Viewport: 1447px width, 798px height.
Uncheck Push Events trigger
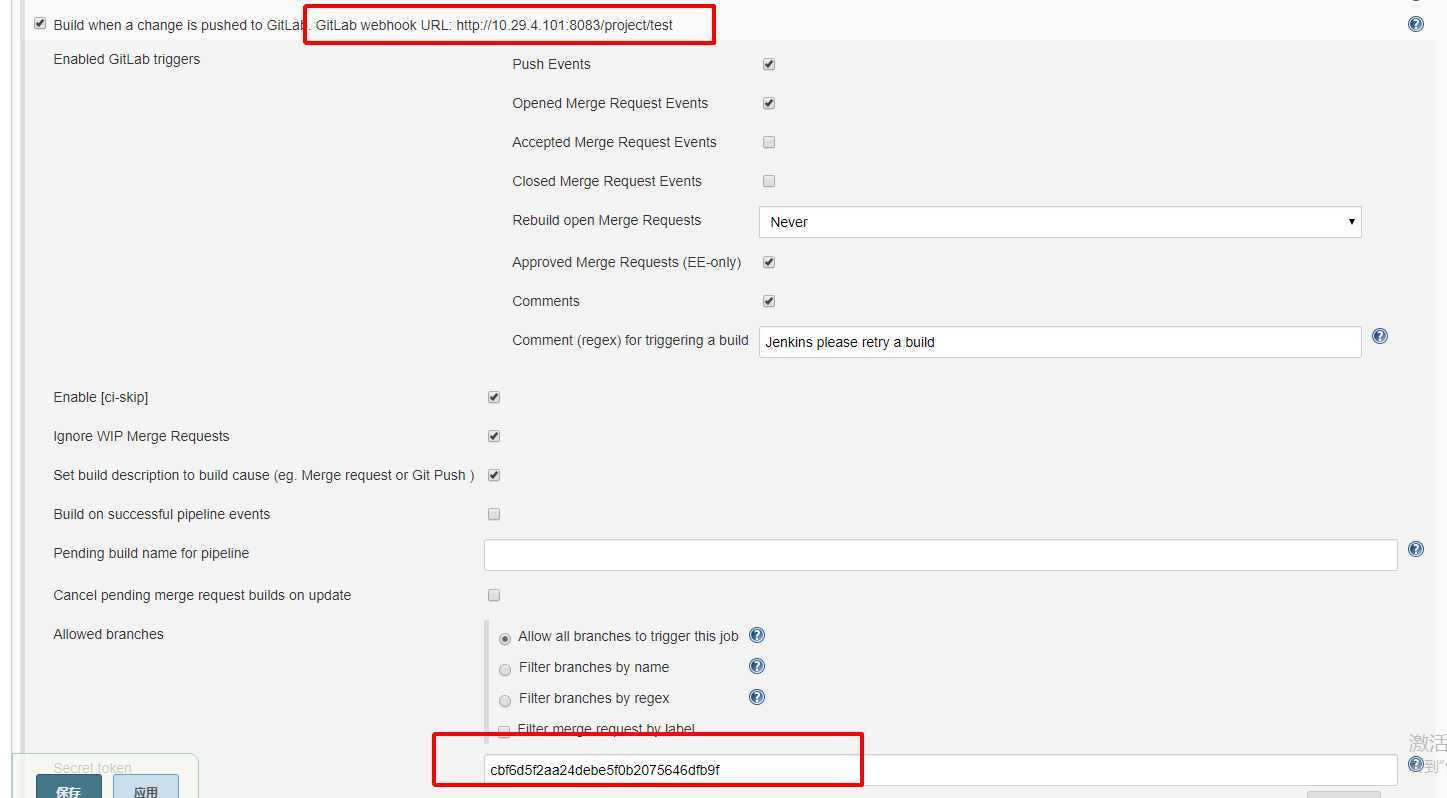(x=769, y=64)
